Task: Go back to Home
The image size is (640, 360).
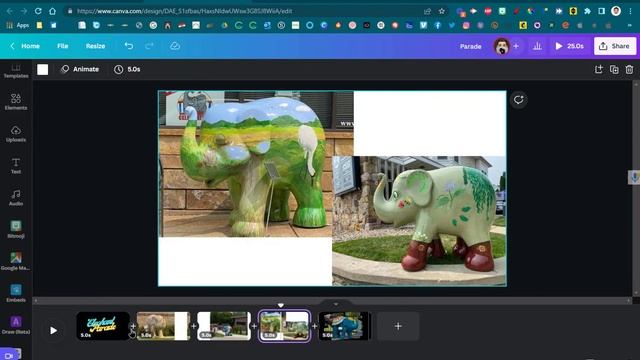Action: [x=25, y=46]
